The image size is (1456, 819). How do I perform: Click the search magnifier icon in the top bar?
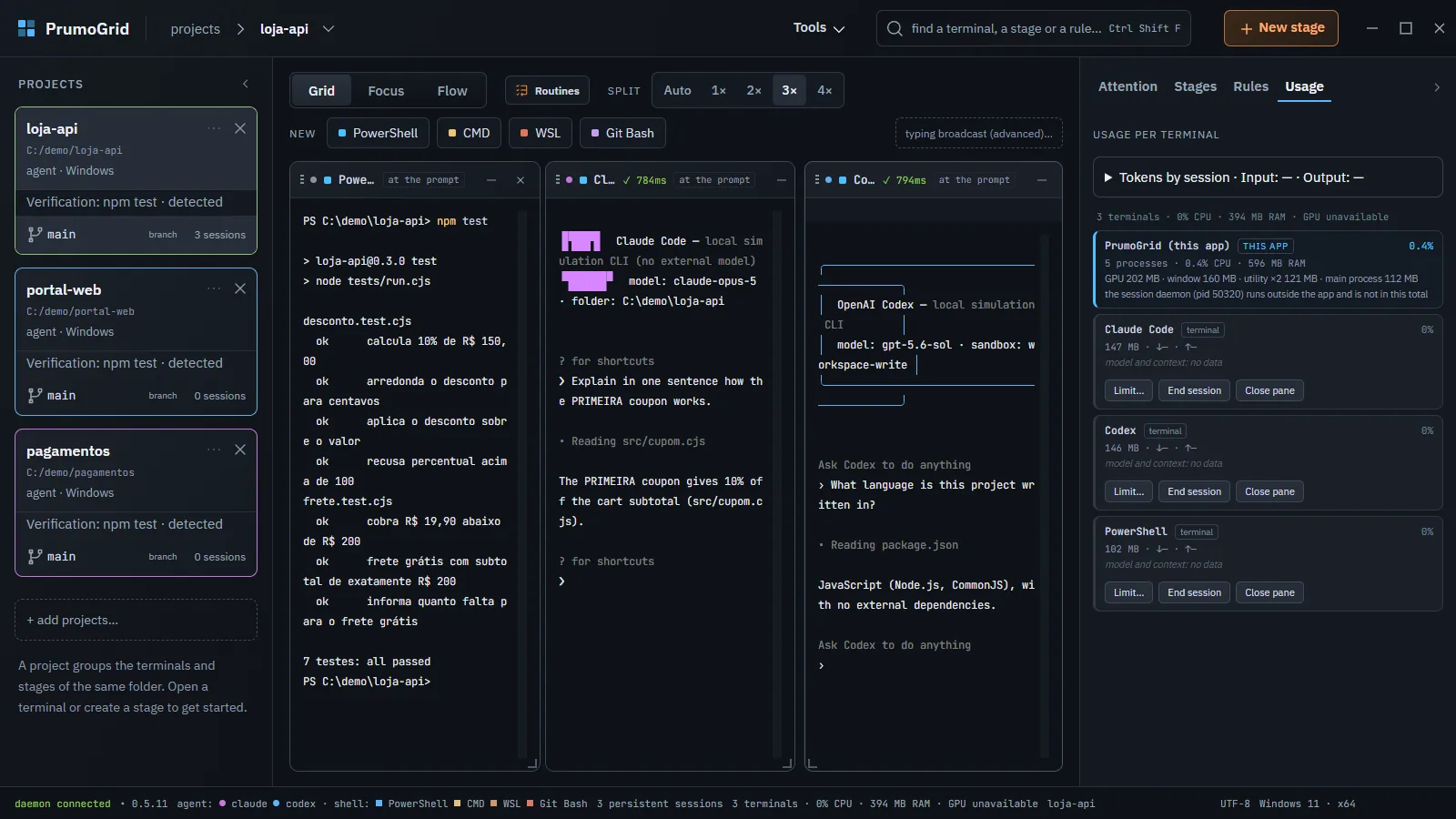(895, 28)
